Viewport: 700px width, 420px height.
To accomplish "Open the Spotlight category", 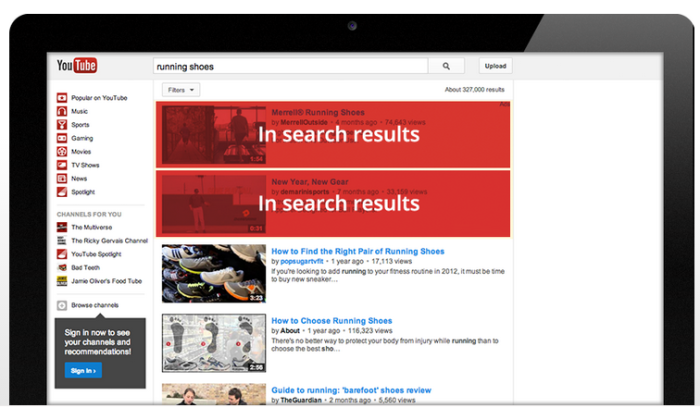I will tap(83, 191).
